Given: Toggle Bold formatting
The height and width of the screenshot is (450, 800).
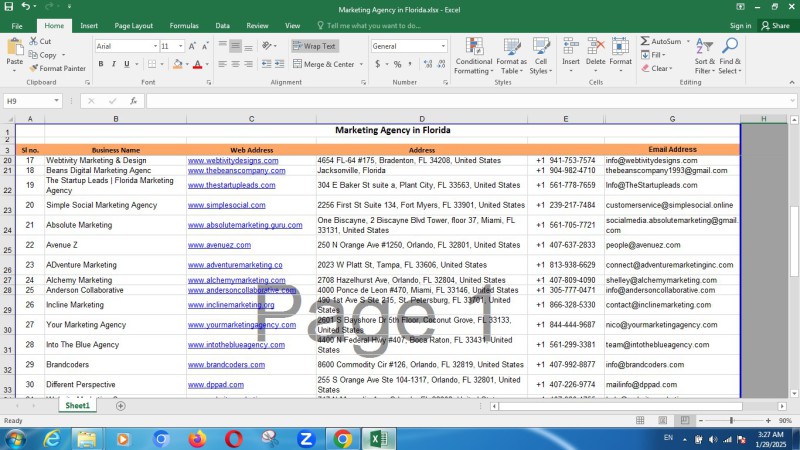Looking at the screenshot, I should pos(101,64).
